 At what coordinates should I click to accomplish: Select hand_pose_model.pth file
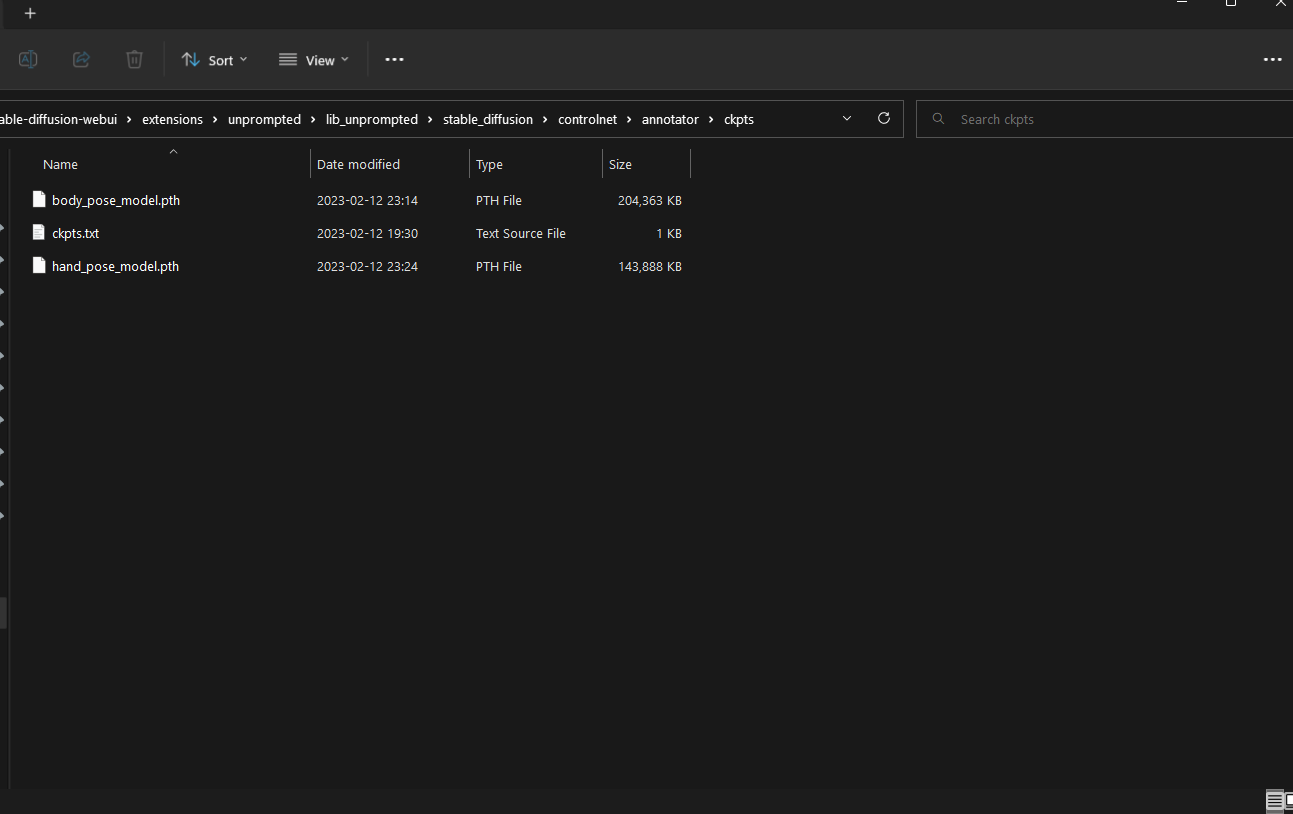pyautogui.click(x=115, y=266)
